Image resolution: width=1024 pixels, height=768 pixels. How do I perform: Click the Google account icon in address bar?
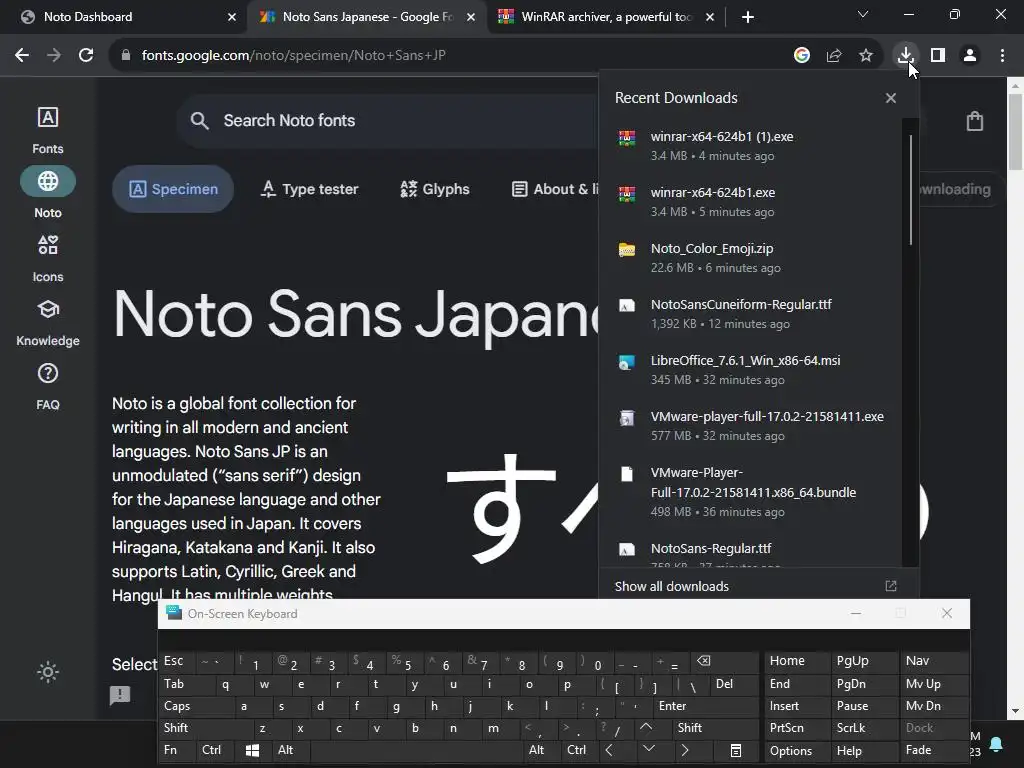tap(801, 56)
